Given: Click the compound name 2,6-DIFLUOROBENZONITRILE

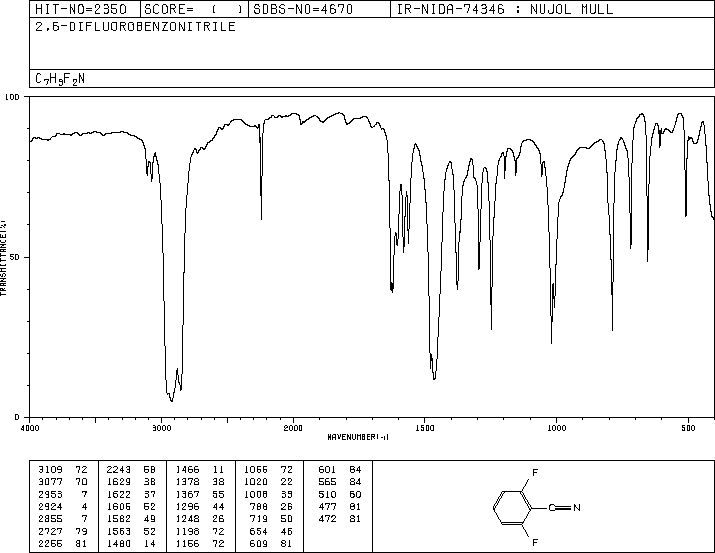Looking at the screenshot, I should tap(135, 26).
